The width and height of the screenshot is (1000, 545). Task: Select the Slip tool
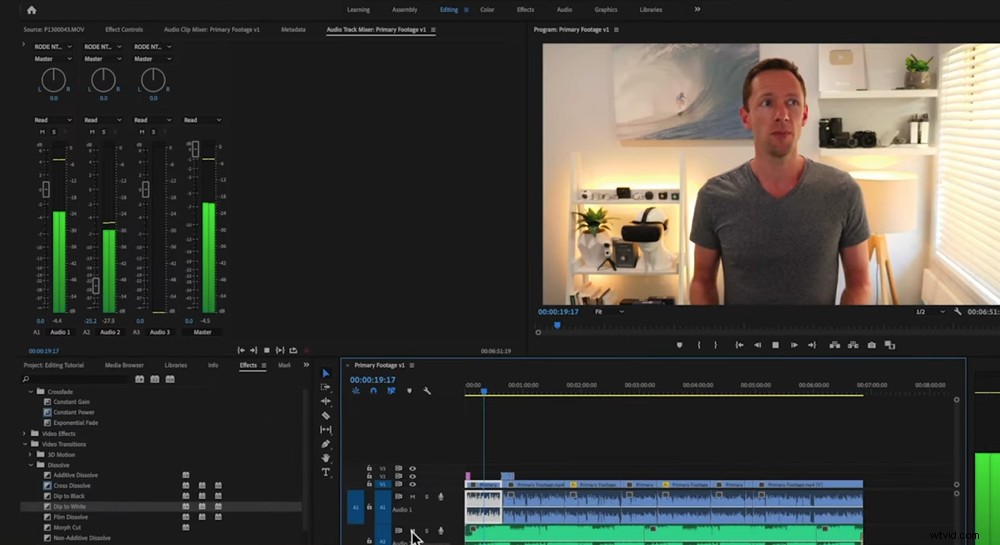[x=326, y=430]
